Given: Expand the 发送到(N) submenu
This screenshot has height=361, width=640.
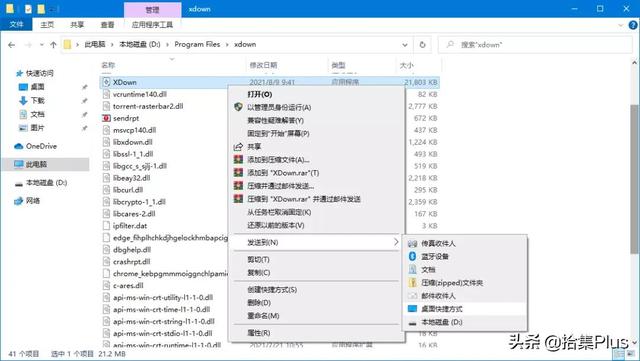Looking at the screenshot, I should click(x=316, y=243).
